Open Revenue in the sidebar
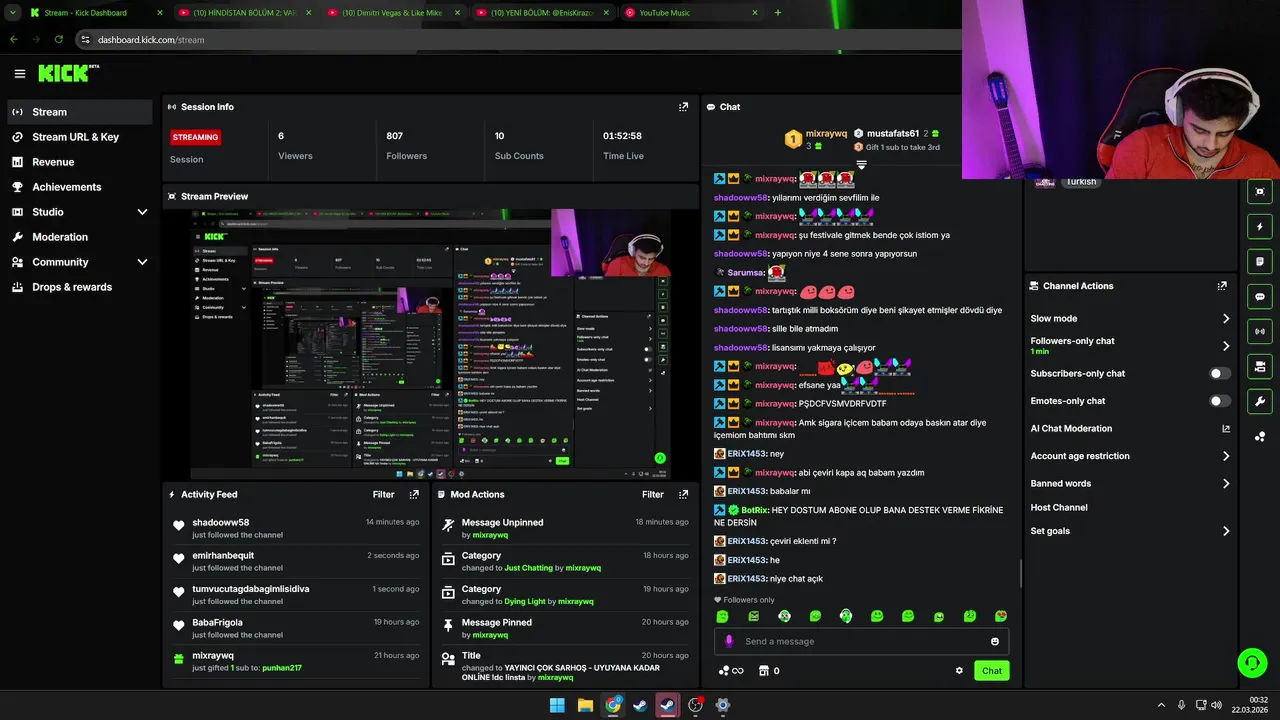The width and height of the screenshot is (1280, 720). (x=80, y=162)
